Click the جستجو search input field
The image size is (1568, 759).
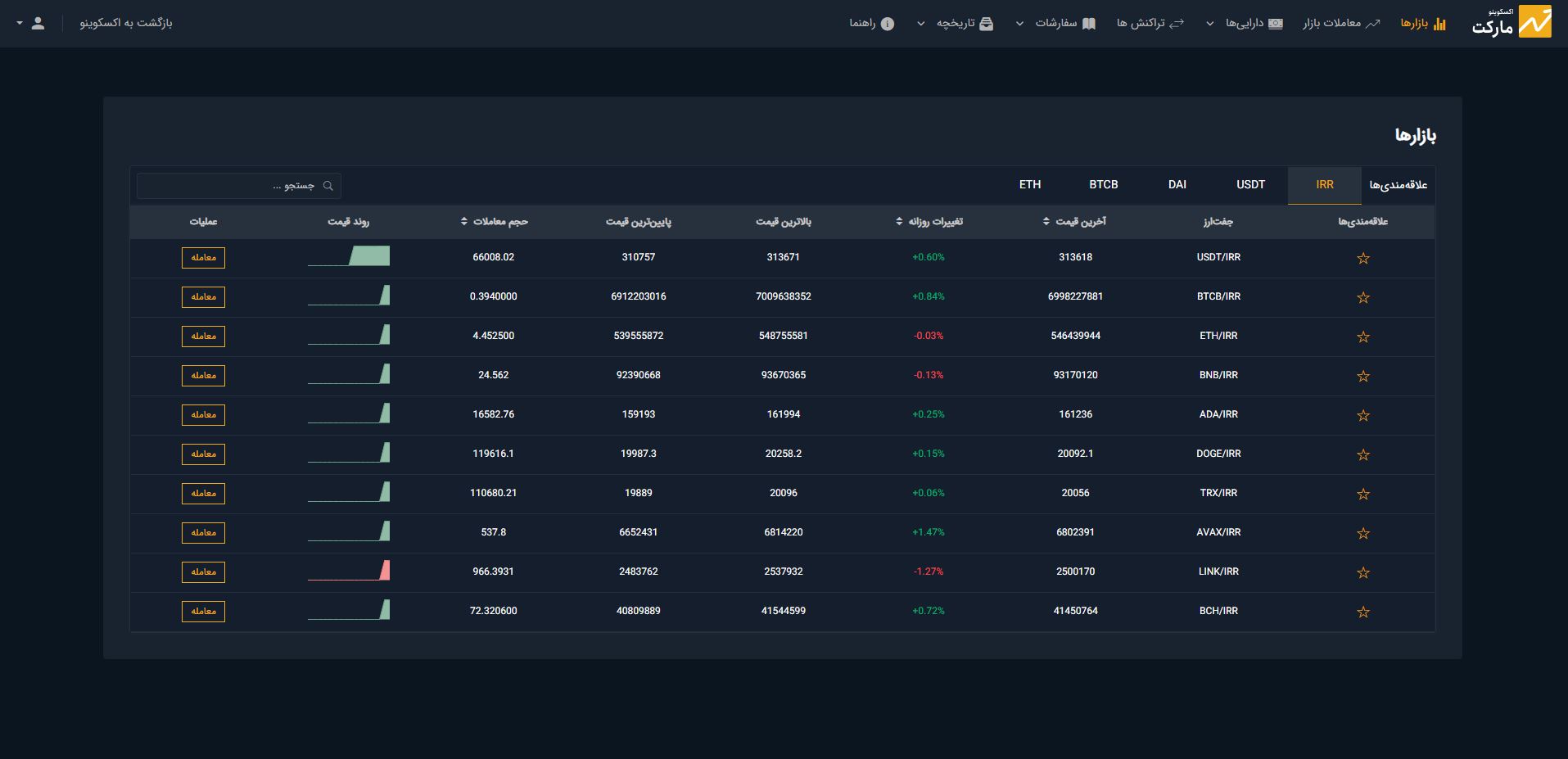coord(239,186)
